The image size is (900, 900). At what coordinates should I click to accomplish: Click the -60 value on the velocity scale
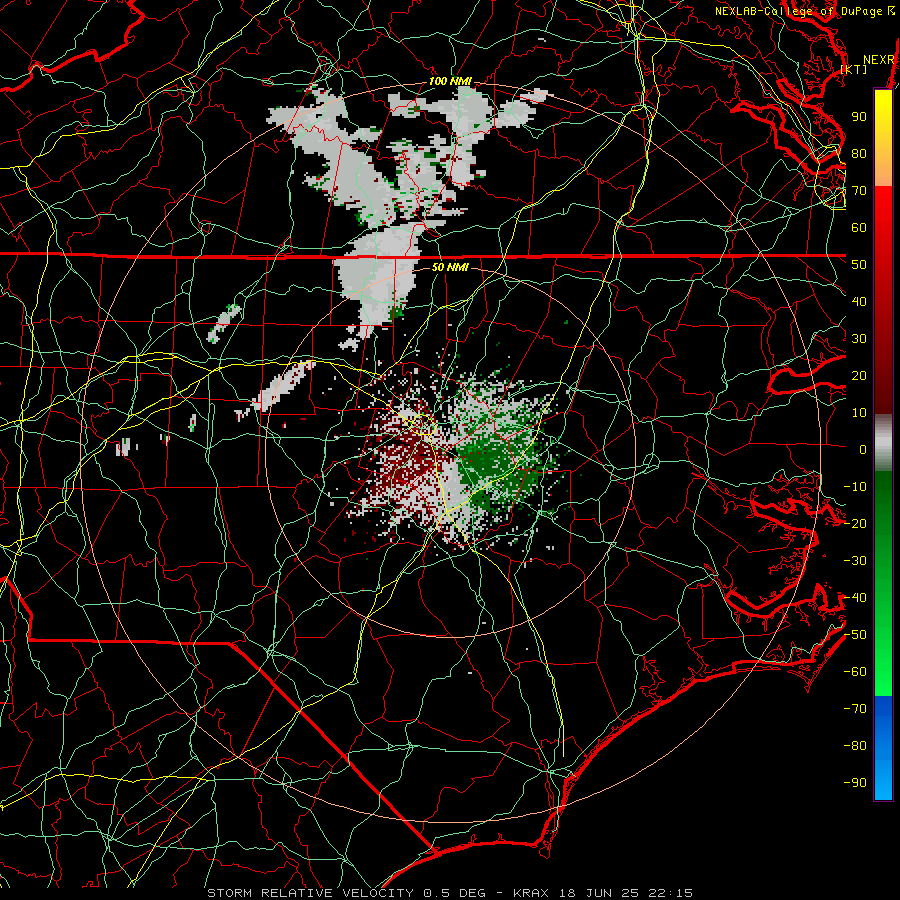(855, 672)
